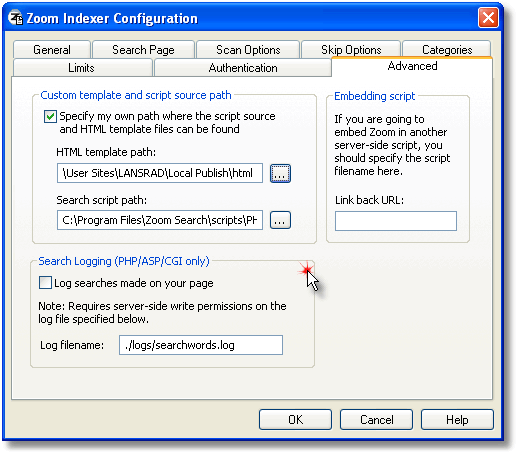Enable Log searches made on your page
This screenshot has height=455, width=518.
click(x=45, y=283)
